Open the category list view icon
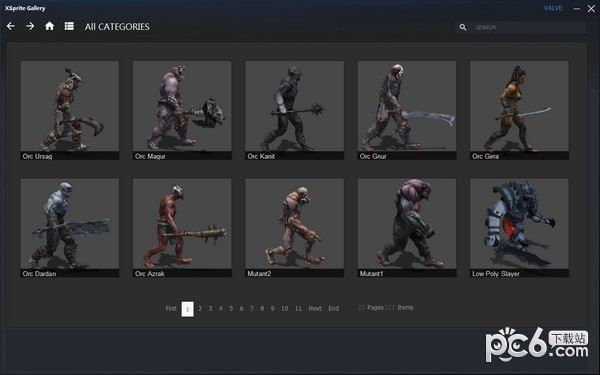Screen dimensions: 600x375 point(69,26)
